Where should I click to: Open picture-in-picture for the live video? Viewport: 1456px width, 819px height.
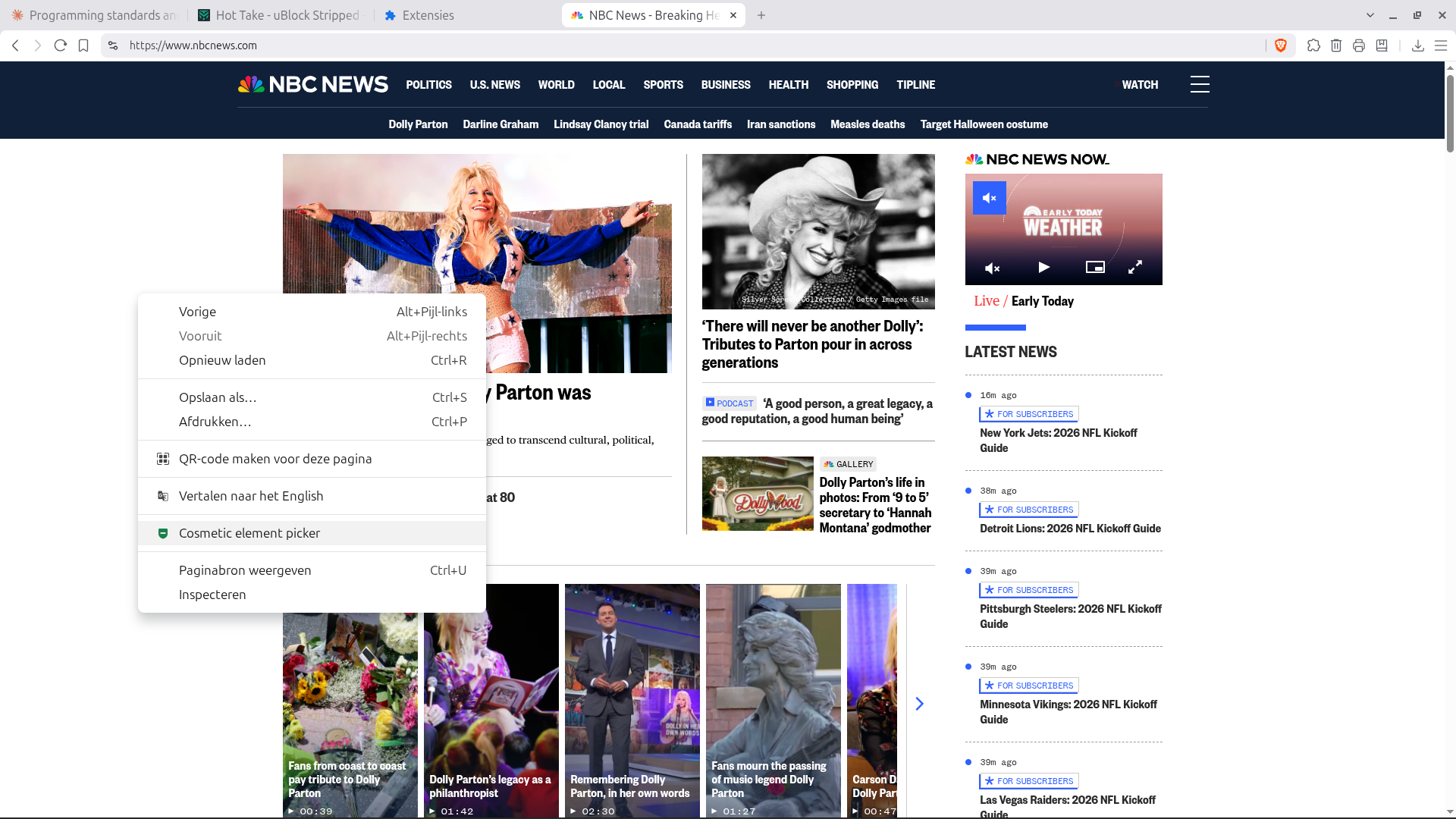click(x=1095, y=267)
